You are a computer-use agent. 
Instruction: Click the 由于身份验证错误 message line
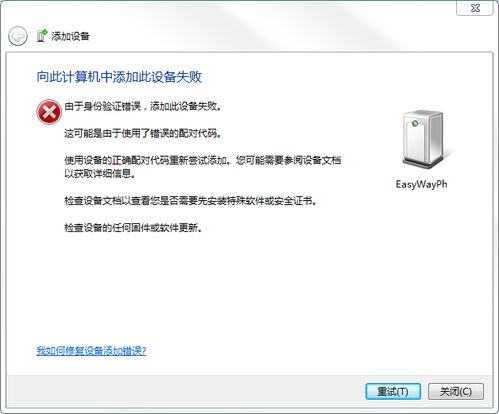143,106
